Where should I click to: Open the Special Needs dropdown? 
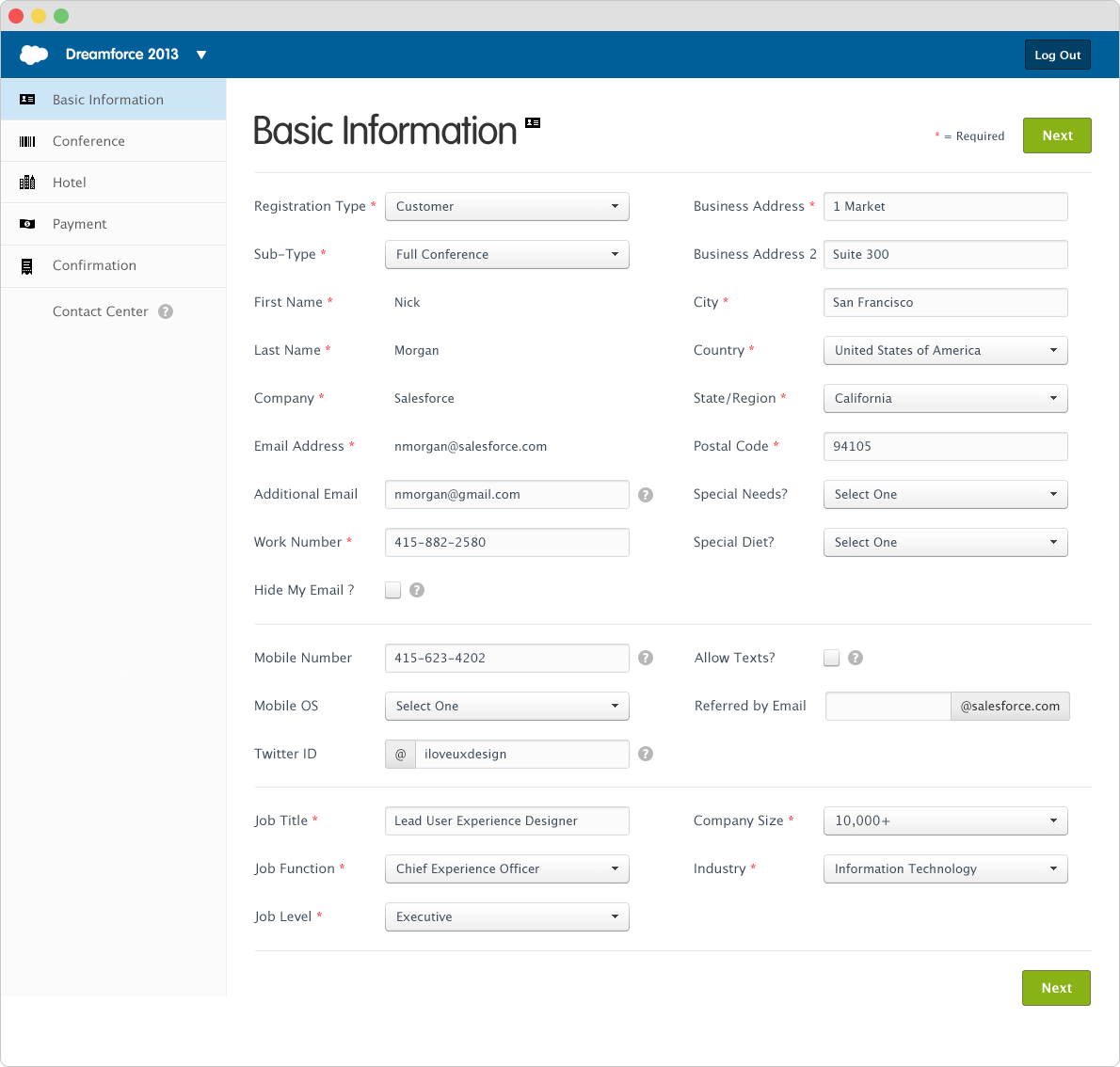pyautogui.click(x=946, y=494)
